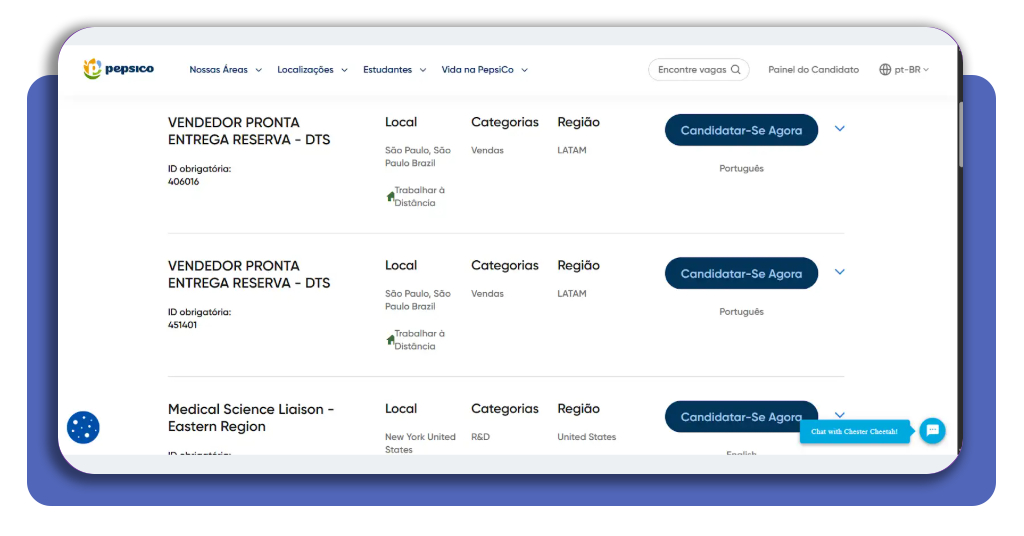Click LATAM region in job 451401

click(x=571, y=293)
